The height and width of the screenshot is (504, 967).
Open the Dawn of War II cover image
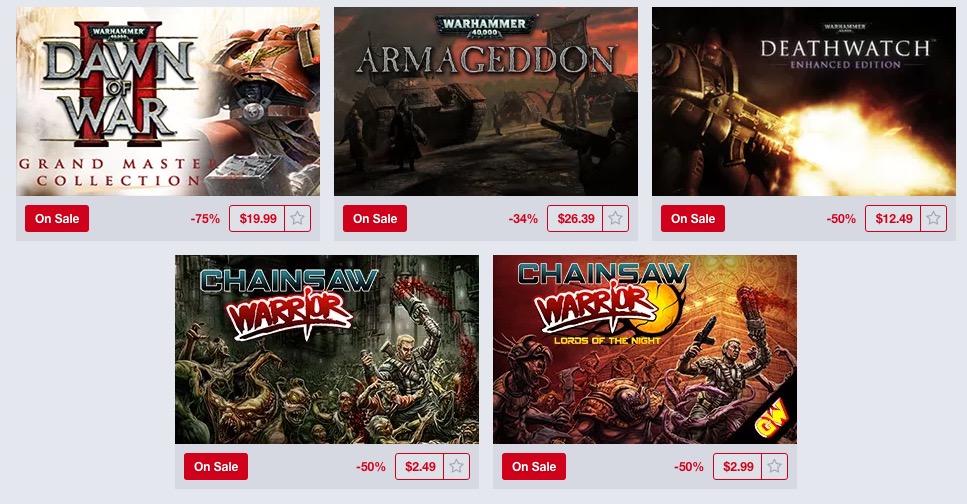pos(168,101)
